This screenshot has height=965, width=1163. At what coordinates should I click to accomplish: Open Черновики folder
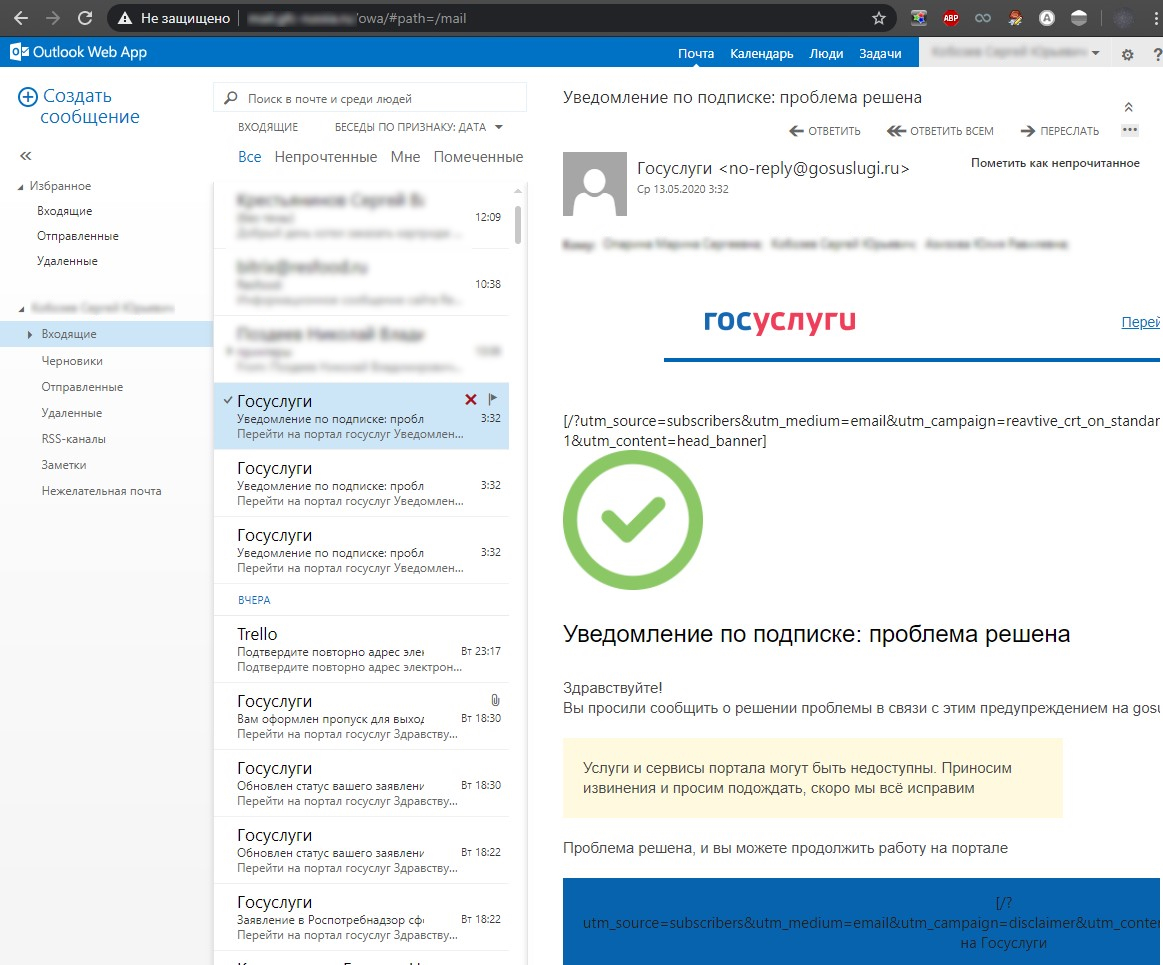[72, 361]
